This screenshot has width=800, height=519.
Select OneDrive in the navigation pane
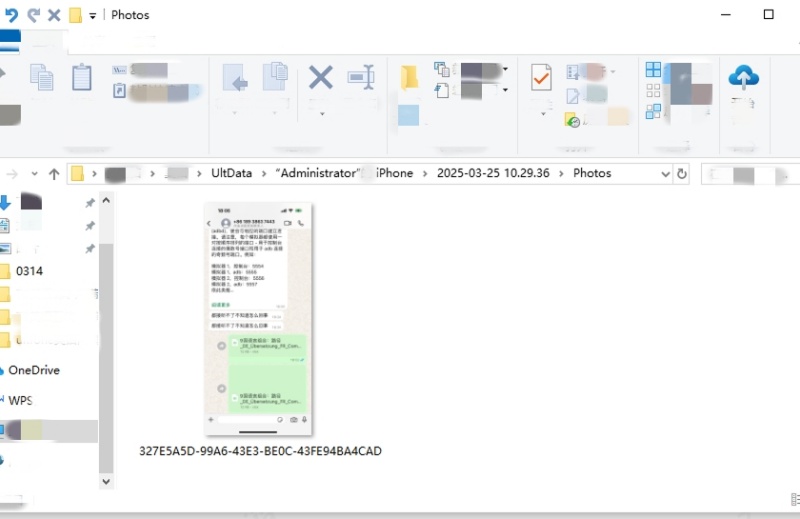click(x=34, y=370)
